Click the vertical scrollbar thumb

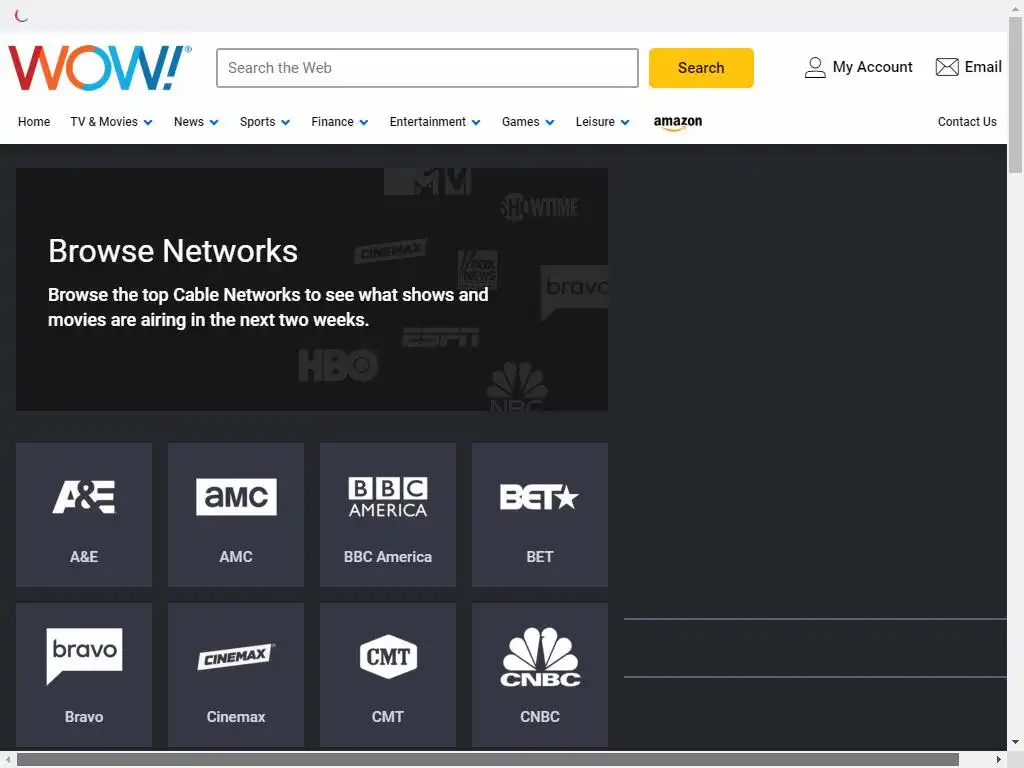[1016, 95]
